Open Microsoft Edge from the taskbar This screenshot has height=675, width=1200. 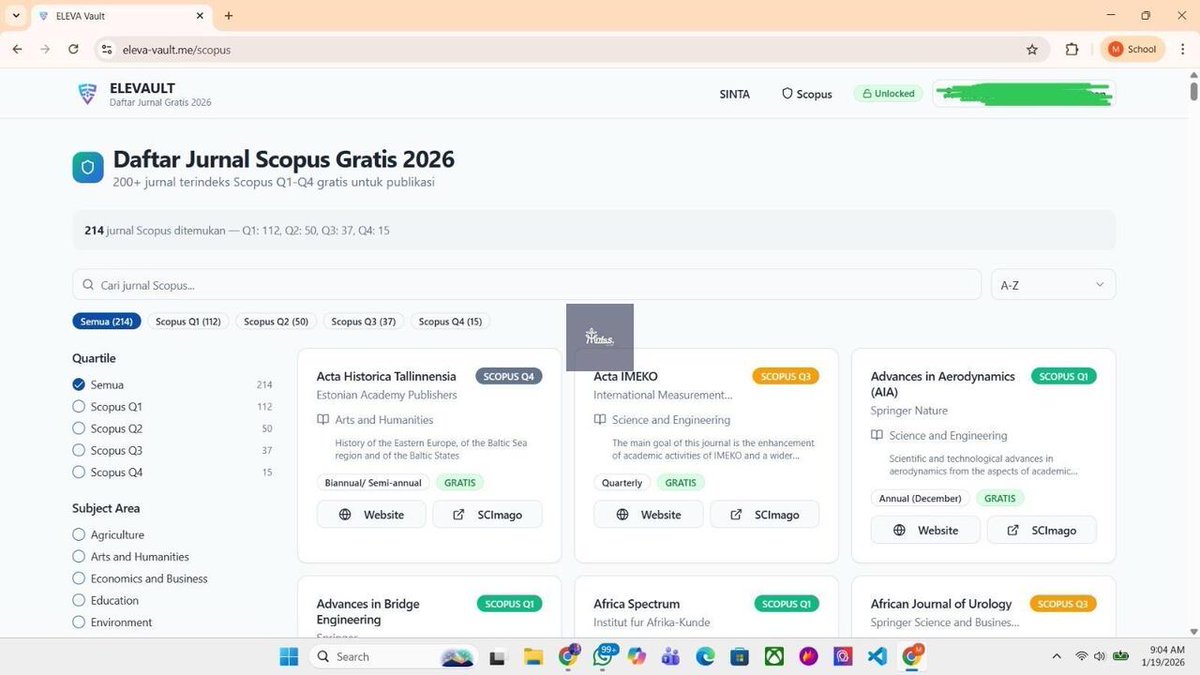[x=705, y=656]
